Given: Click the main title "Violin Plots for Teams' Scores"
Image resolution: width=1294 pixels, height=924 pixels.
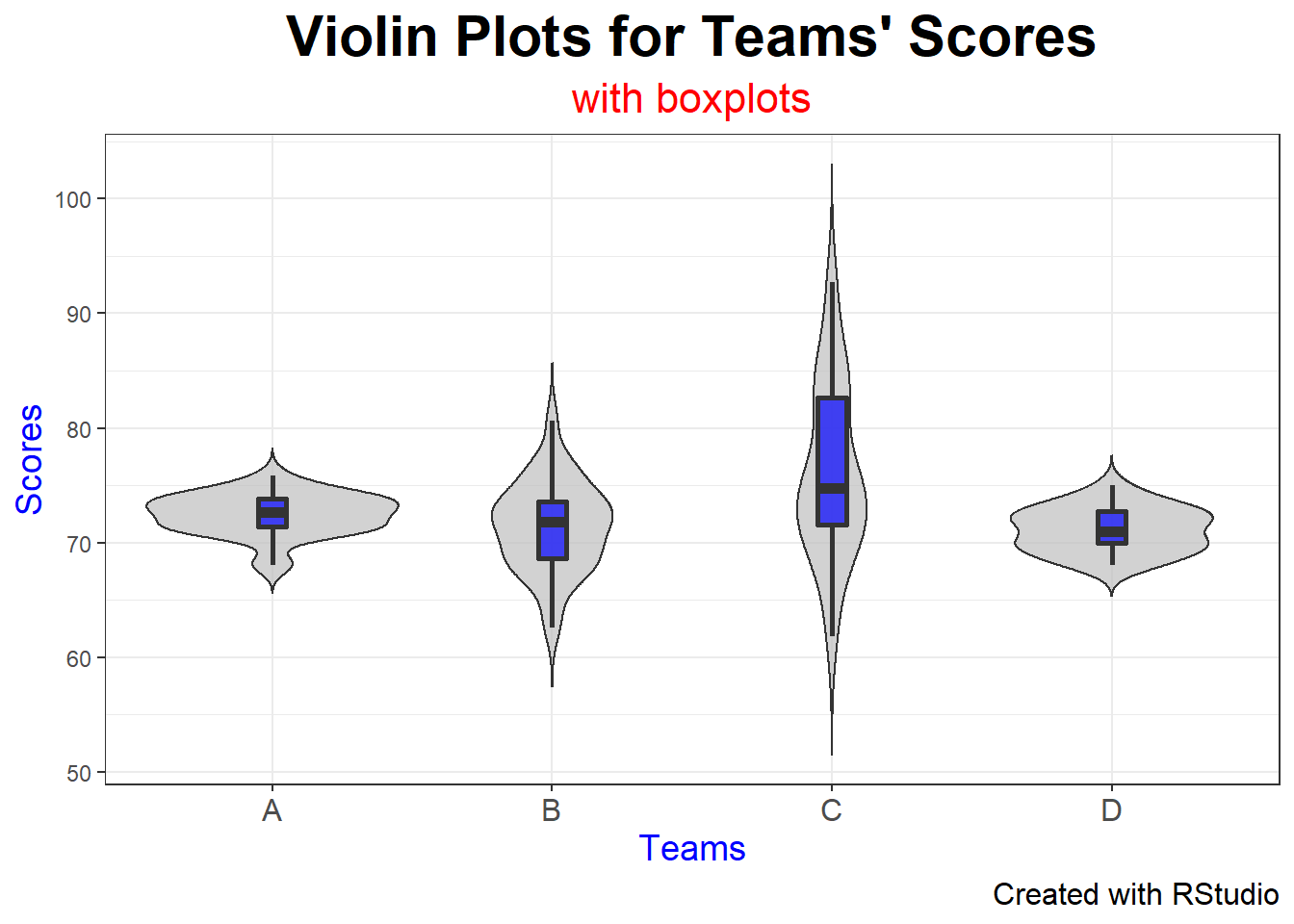Looking at the screenshot, I should click(690, 38).
